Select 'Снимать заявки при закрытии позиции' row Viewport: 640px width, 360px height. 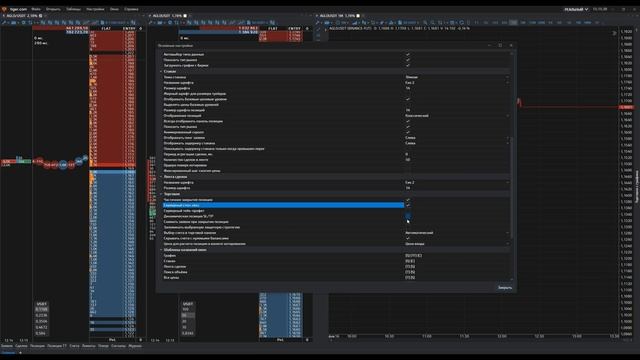coord(283,222)
